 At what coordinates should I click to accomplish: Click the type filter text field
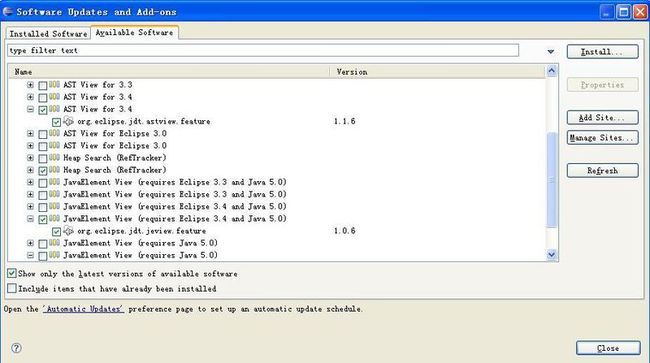263,51
